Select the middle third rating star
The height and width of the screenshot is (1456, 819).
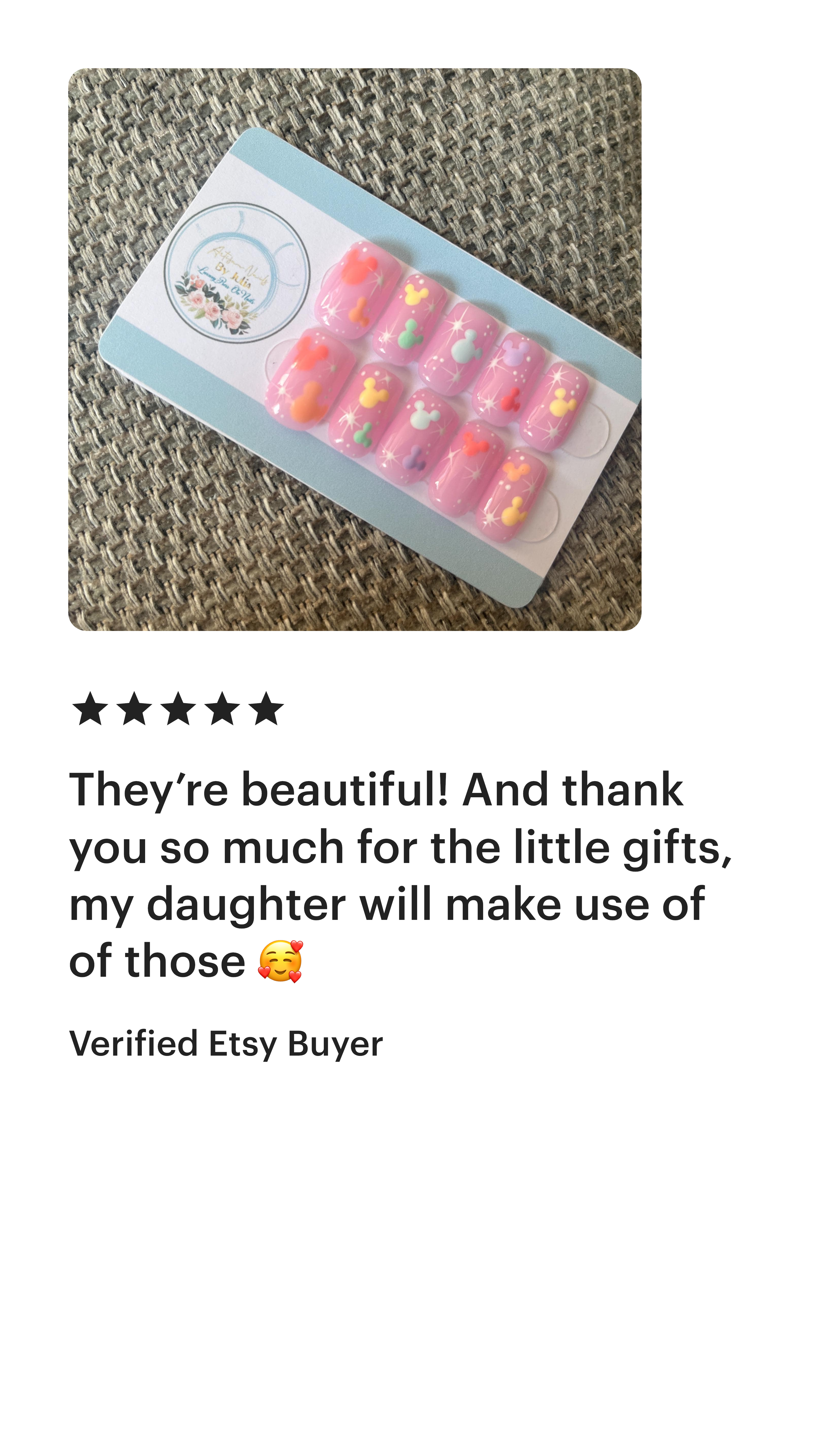tap(178, 708)
